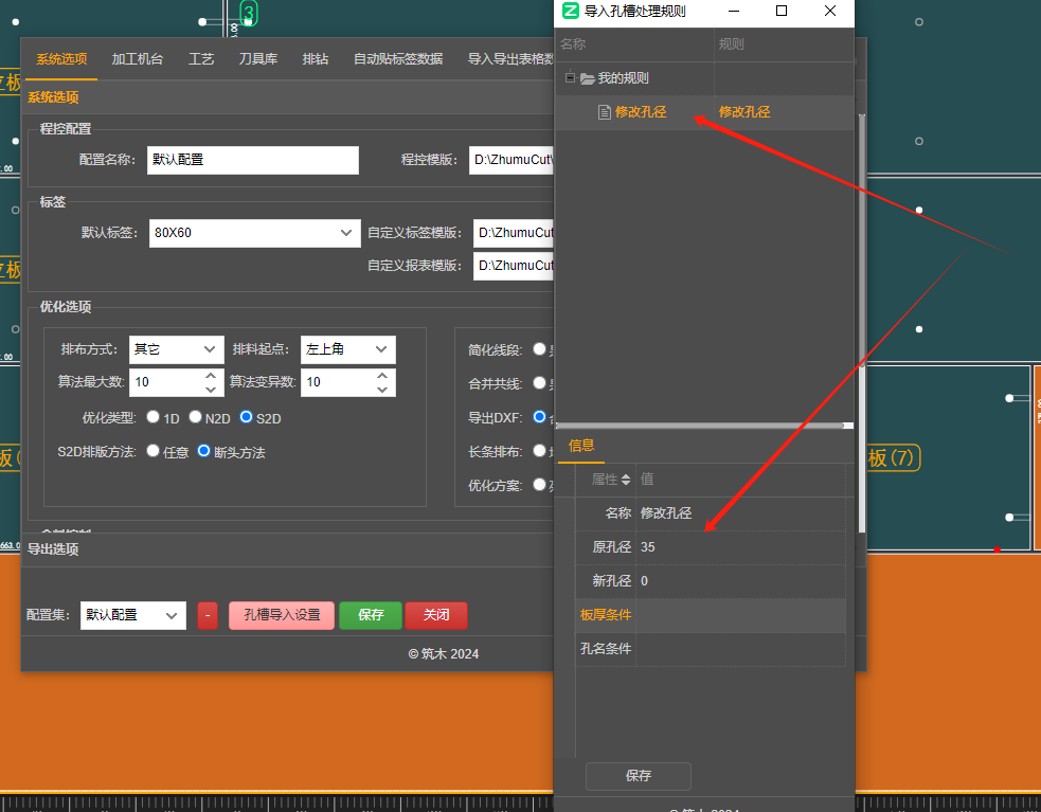
Task: Click the pink 孔槽导入设置 button
Action: [x=282, y=615]
